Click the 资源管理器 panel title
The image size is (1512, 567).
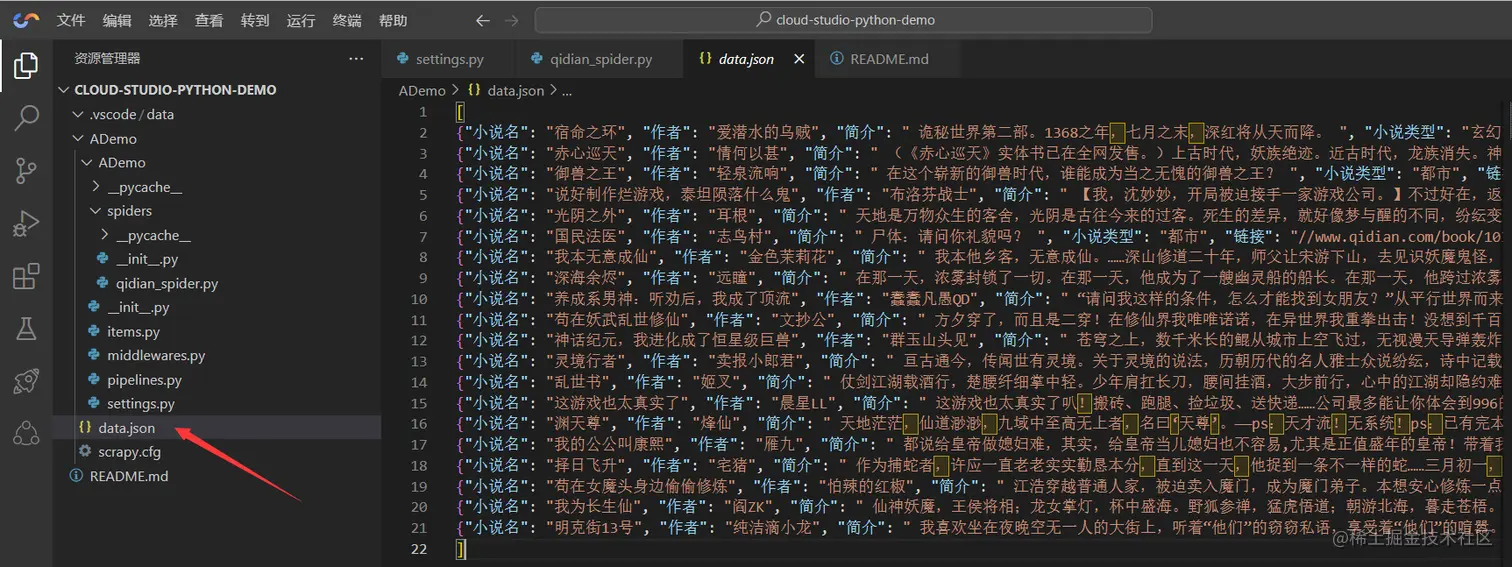point(107,59)
